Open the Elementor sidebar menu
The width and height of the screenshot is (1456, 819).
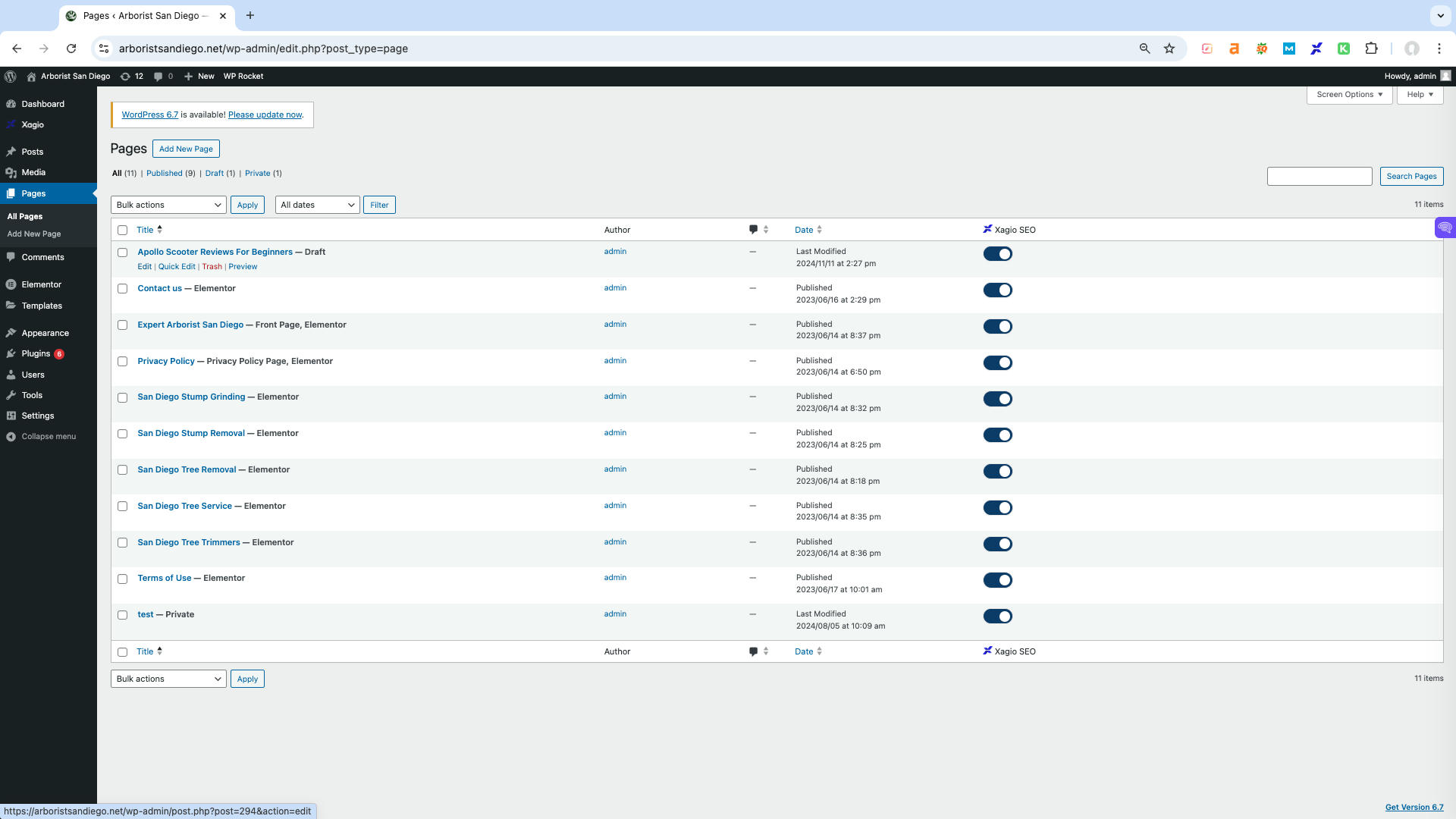[x=41, y=284]
